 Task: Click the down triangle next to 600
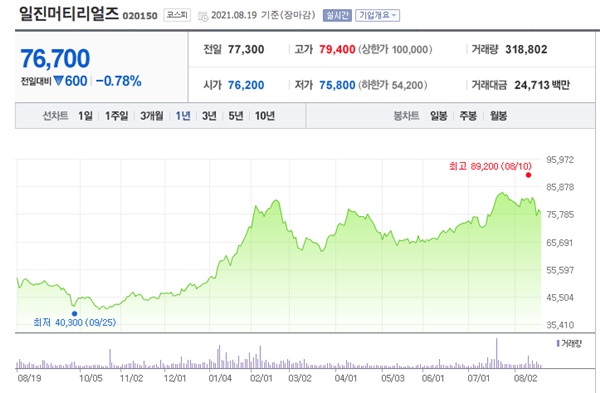click(59, 81)
